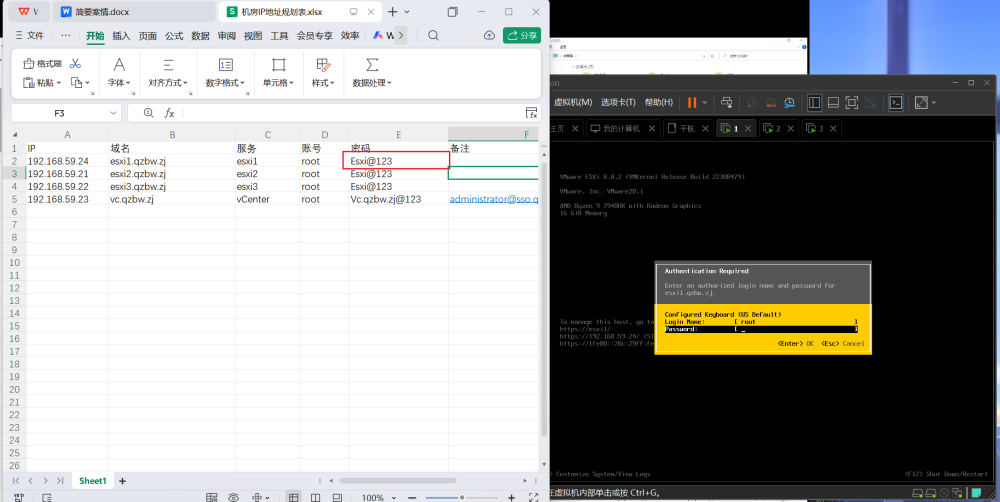Click the administrator@sso link in cell F5
The height and width of the screenshot is (502, 1000).
point(494,199)
